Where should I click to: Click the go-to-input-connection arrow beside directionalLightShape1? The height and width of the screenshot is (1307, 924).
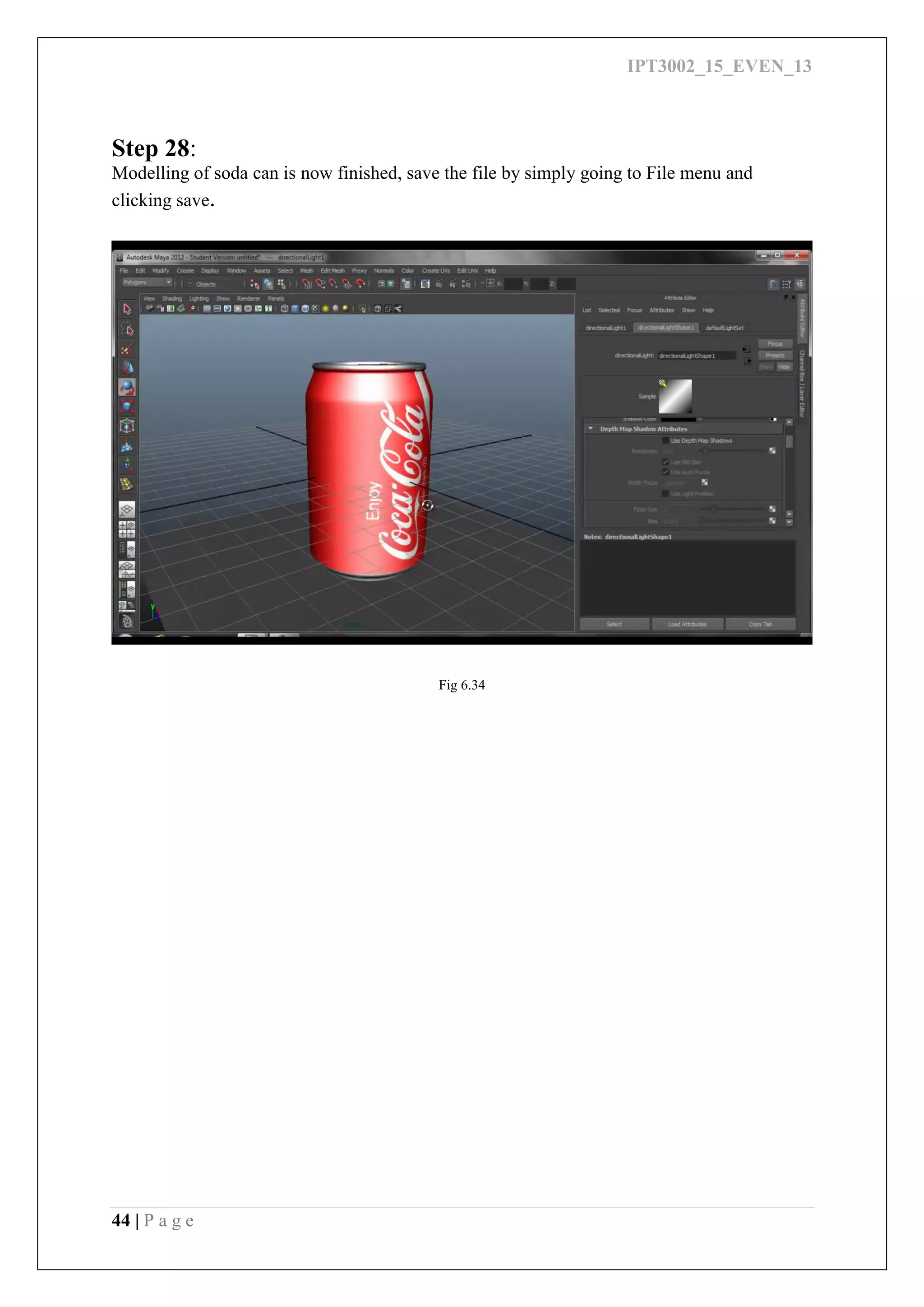coord(747,349)
